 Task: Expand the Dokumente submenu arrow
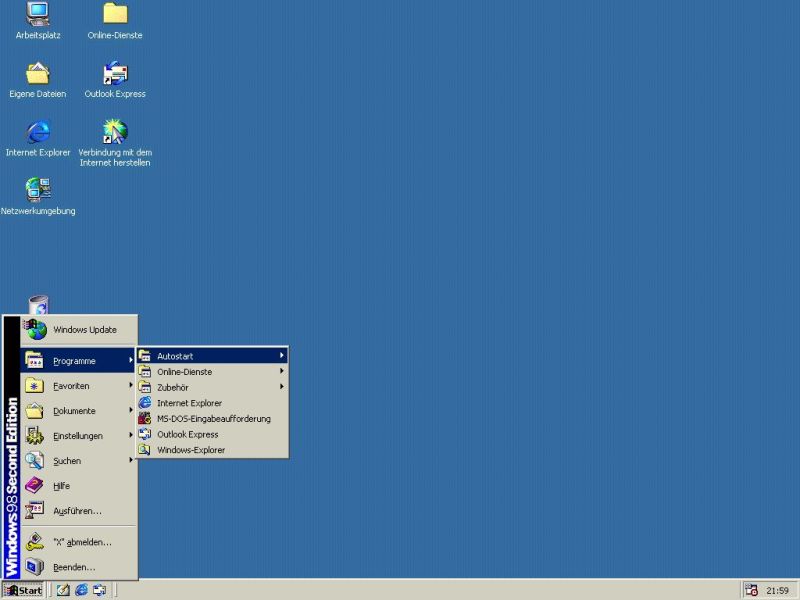click(x=131, y=410)
